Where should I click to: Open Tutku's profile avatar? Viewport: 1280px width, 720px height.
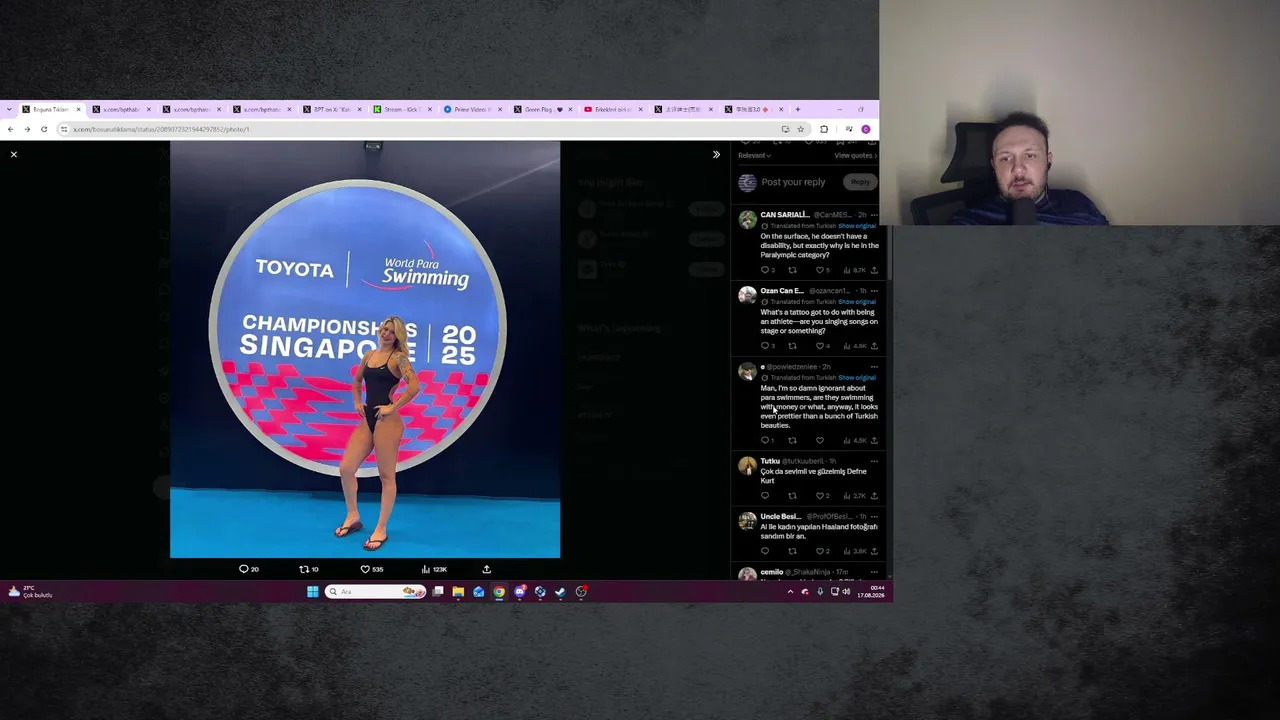point(747,465)
